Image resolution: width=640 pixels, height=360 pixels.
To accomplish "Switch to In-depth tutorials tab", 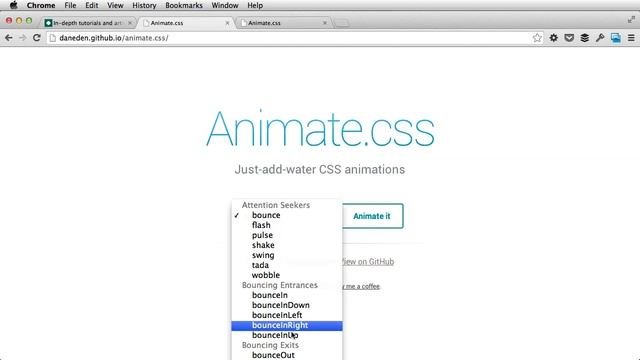I will tap(88, 23).
